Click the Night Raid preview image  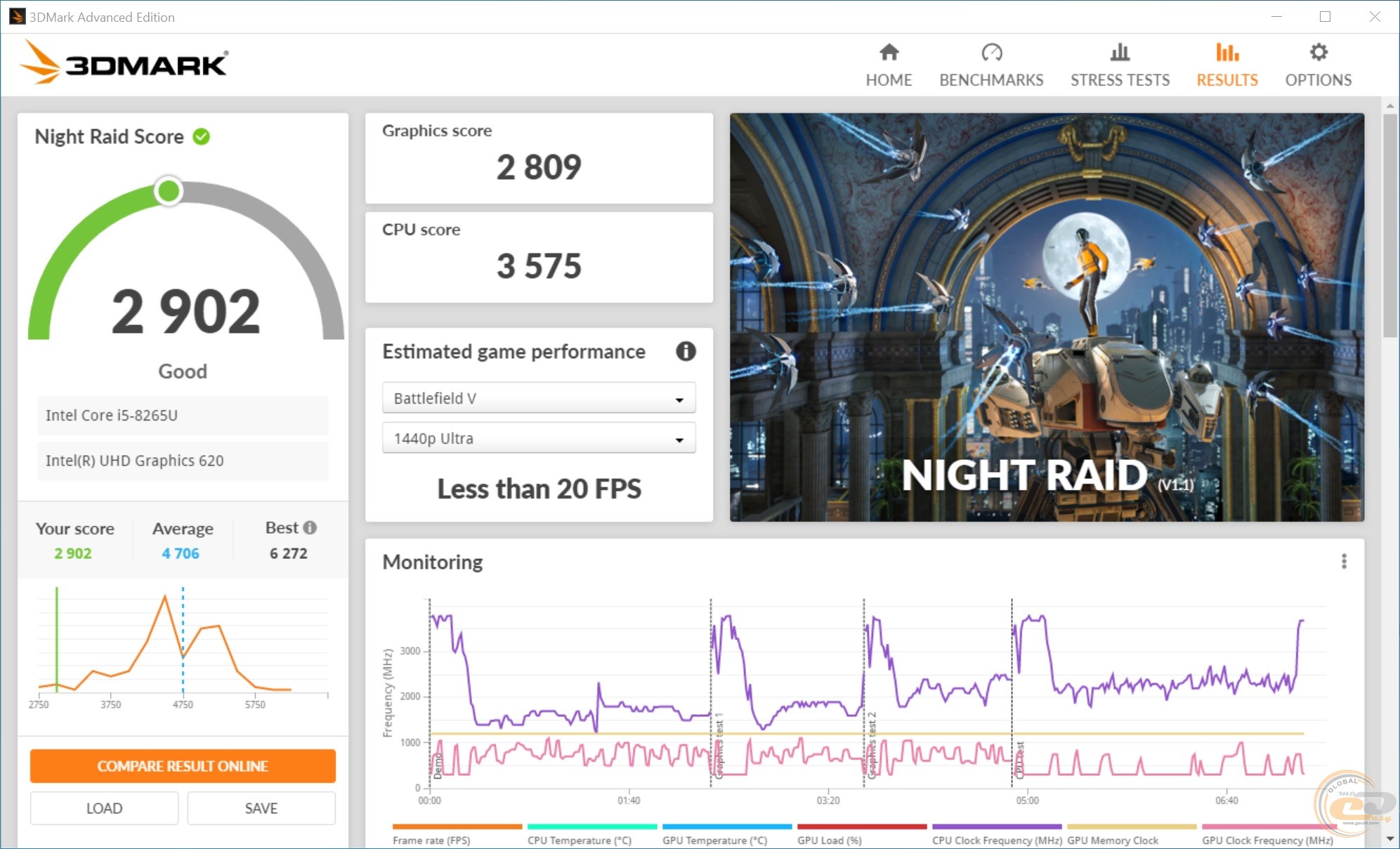click(x=1047, y=317)
